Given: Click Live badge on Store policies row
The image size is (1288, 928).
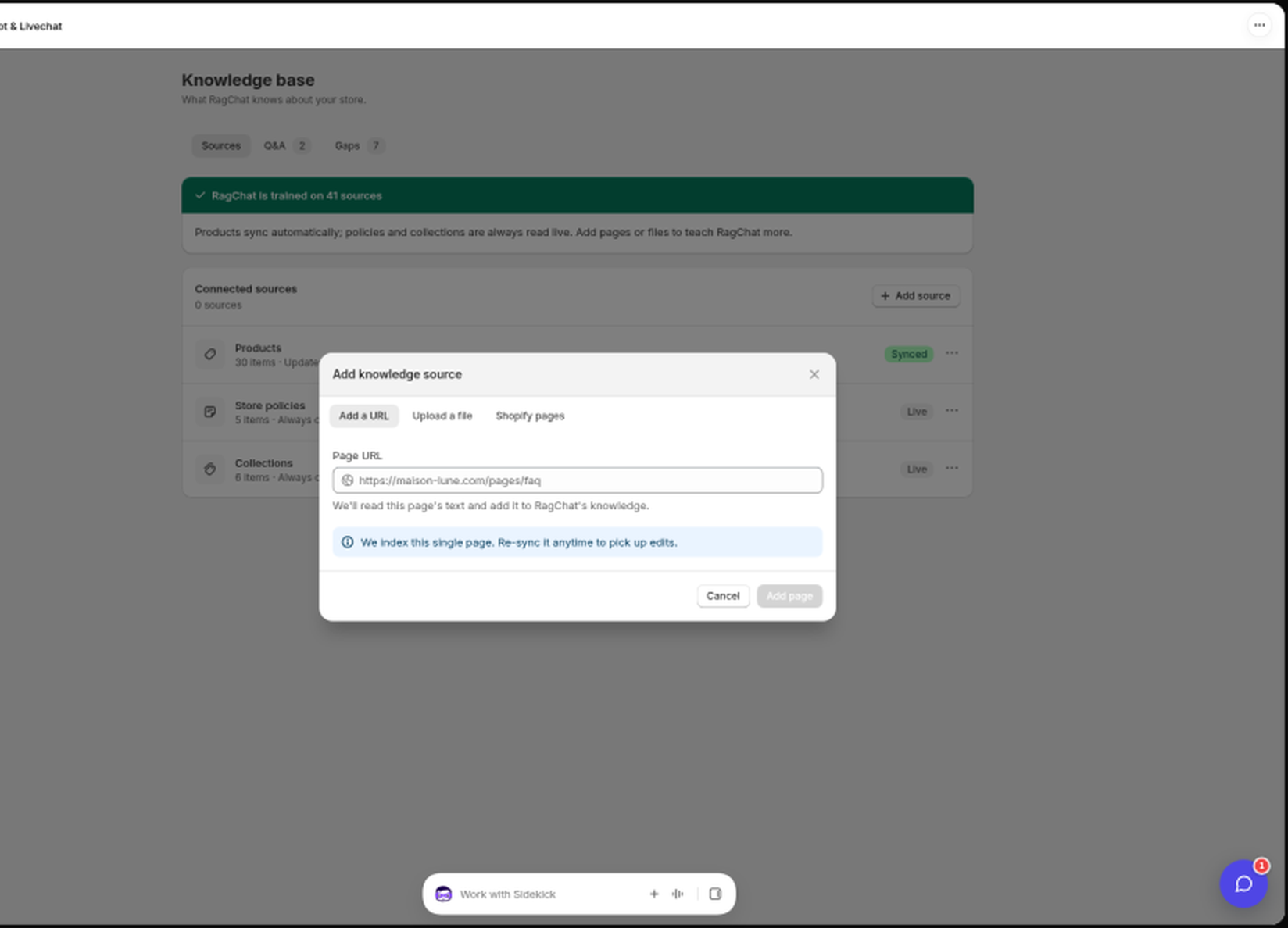Looking at the screenshot, I should click(917, 412).
